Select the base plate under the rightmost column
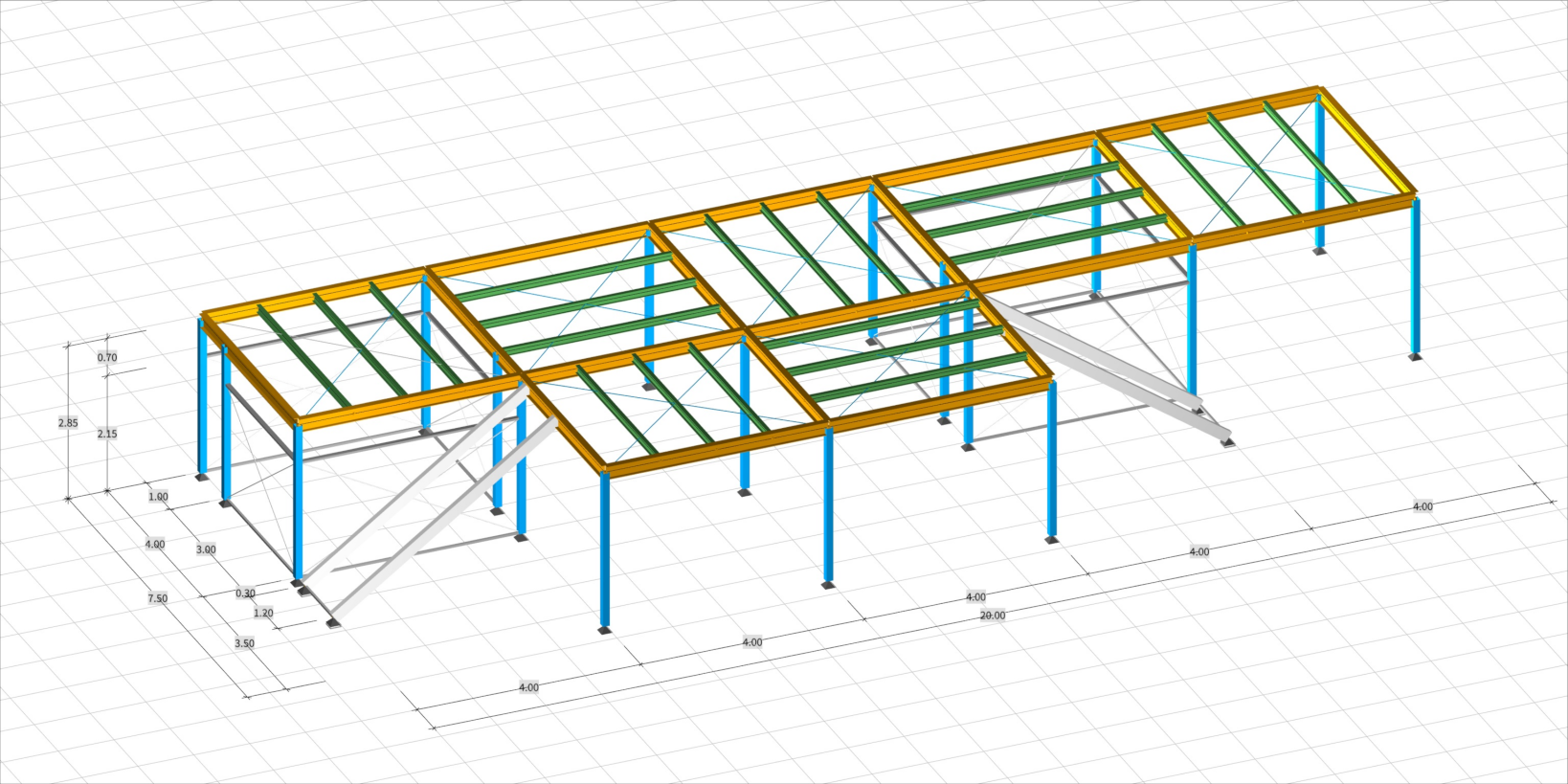1568x784 pixels. click(1415, 357)
